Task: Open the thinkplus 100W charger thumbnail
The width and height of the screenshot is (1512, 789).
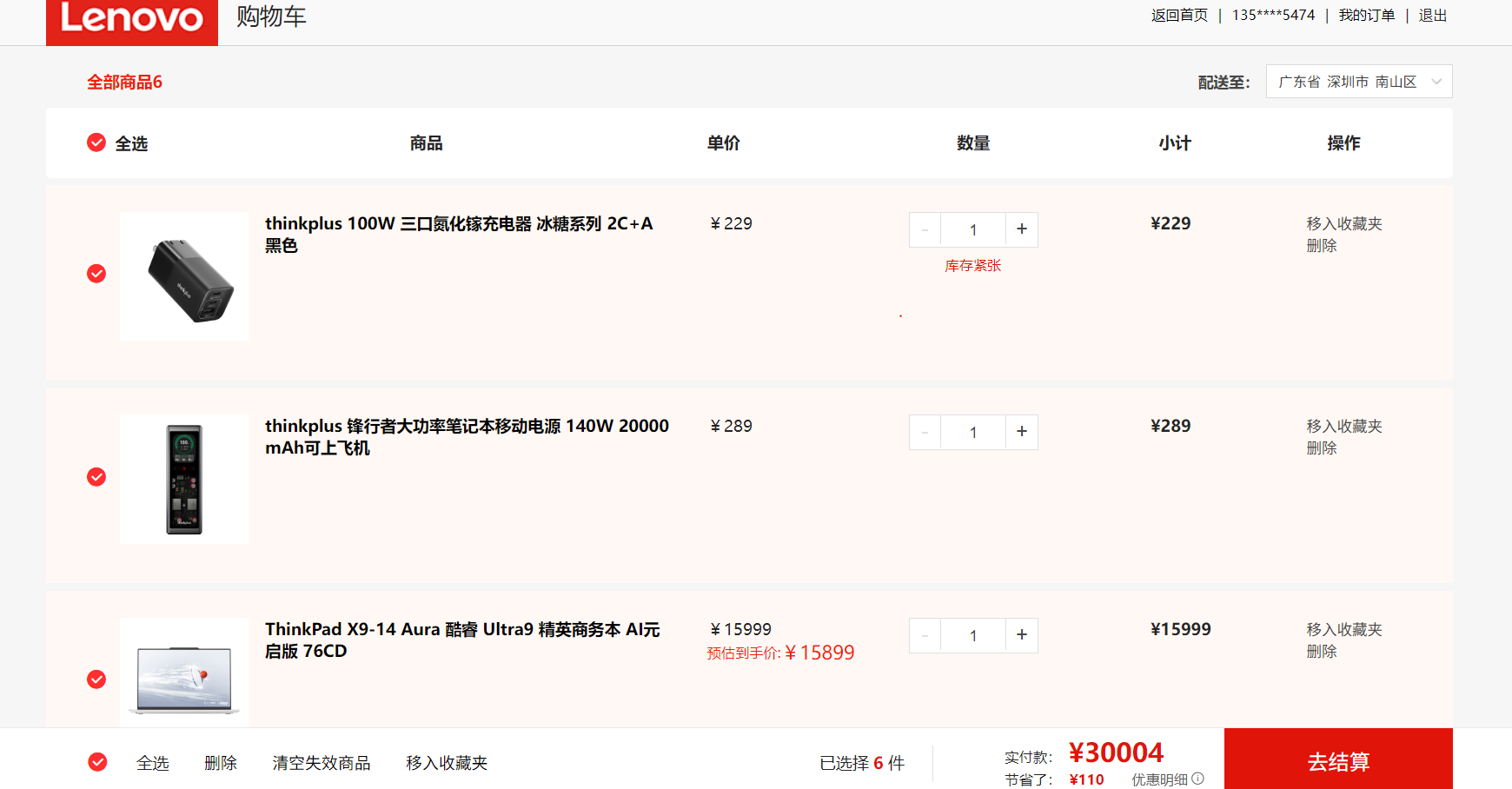Action: (184, 276)
